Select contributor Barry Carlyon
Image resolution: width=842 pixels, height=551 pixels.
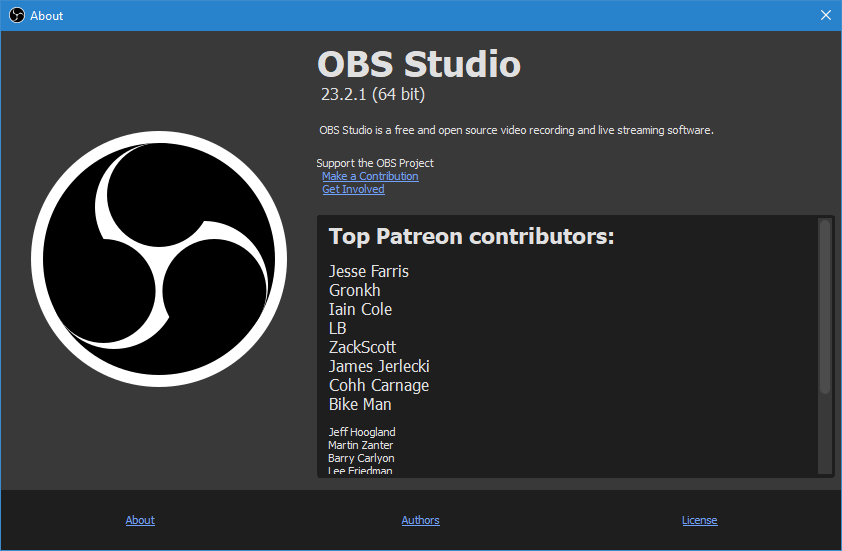point(361,458)
